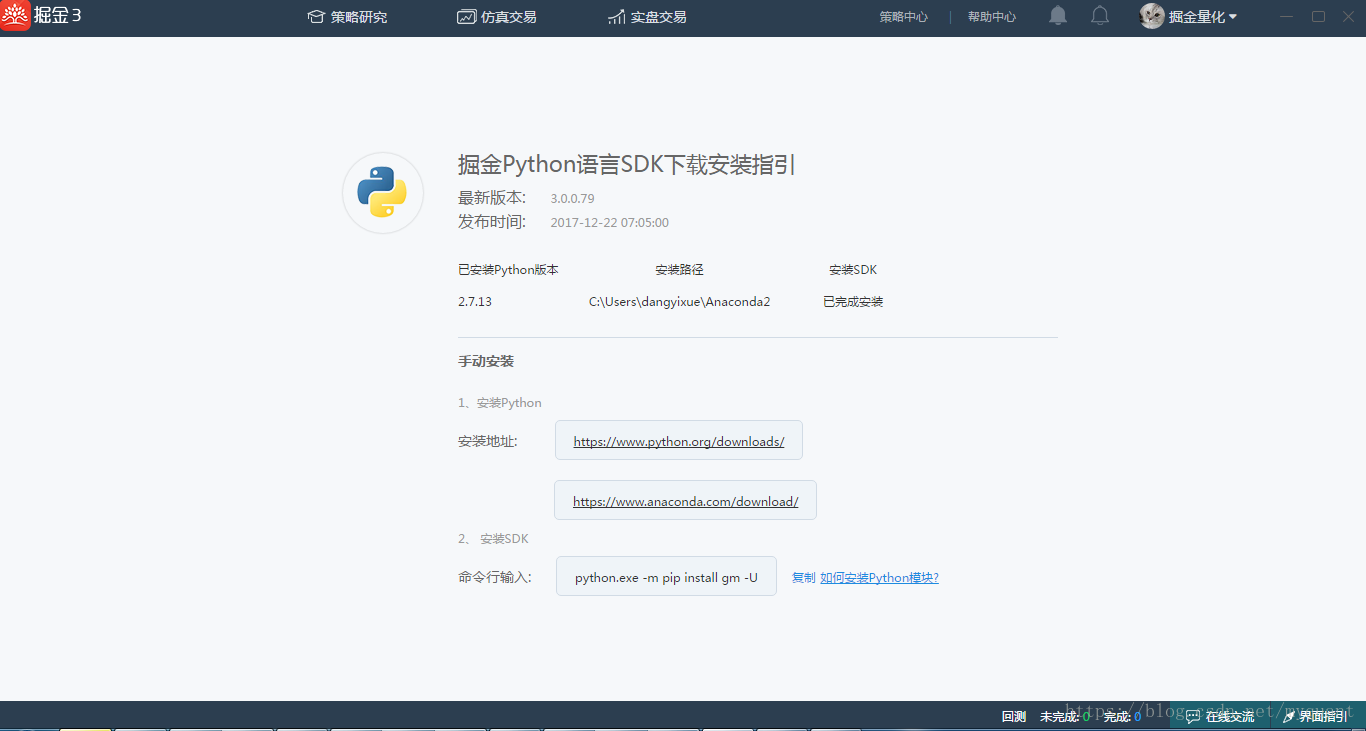This screenshot has height=731, width=1366.
Task: Open 策略中心 from top bar
Action: 904,17
